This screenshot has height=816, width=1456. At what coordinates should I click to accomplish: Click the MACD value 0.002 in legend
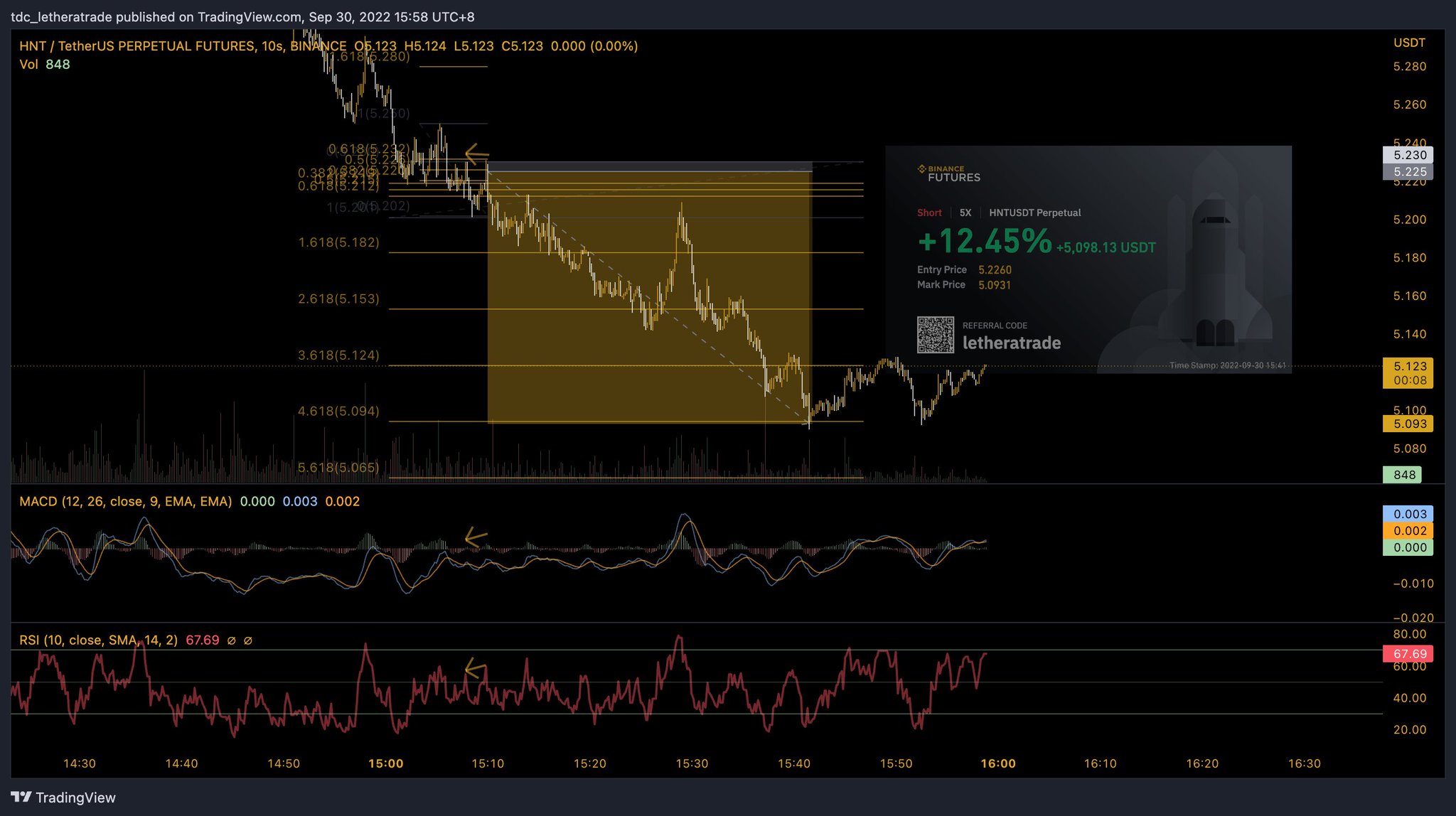point(343,502)
